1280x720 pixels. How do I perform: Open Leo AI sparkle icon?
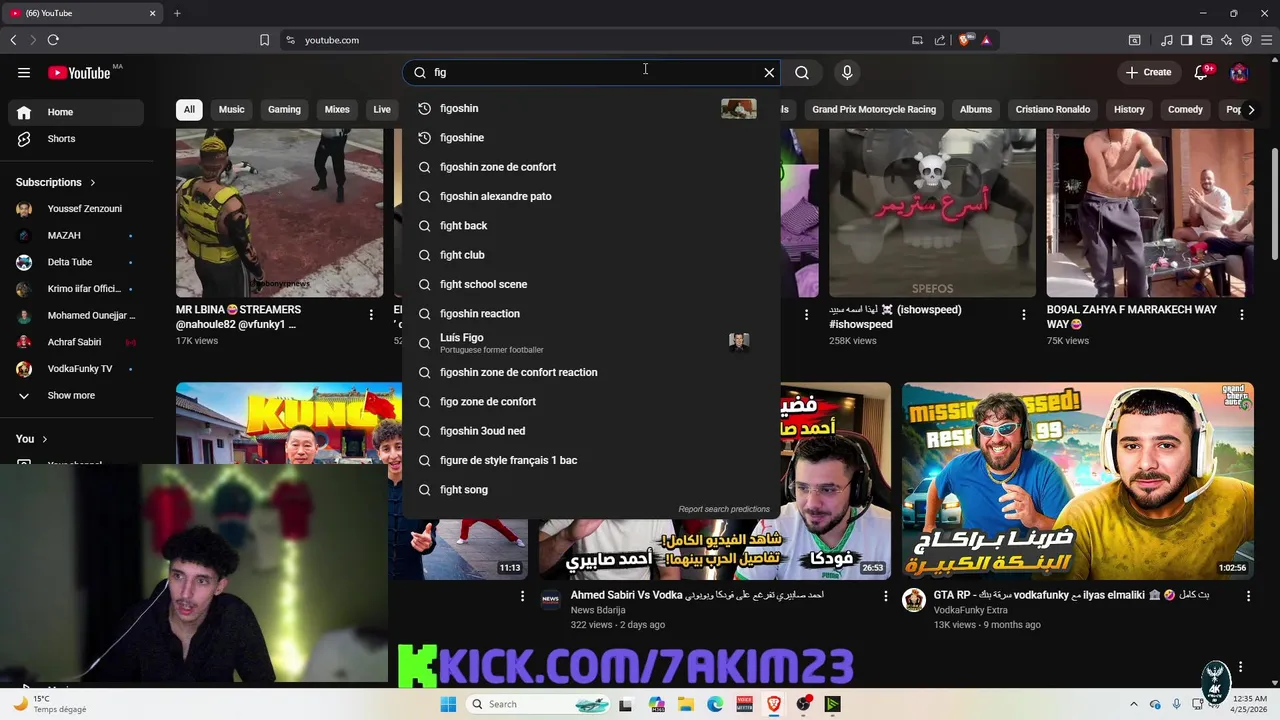pos(1226,40)
